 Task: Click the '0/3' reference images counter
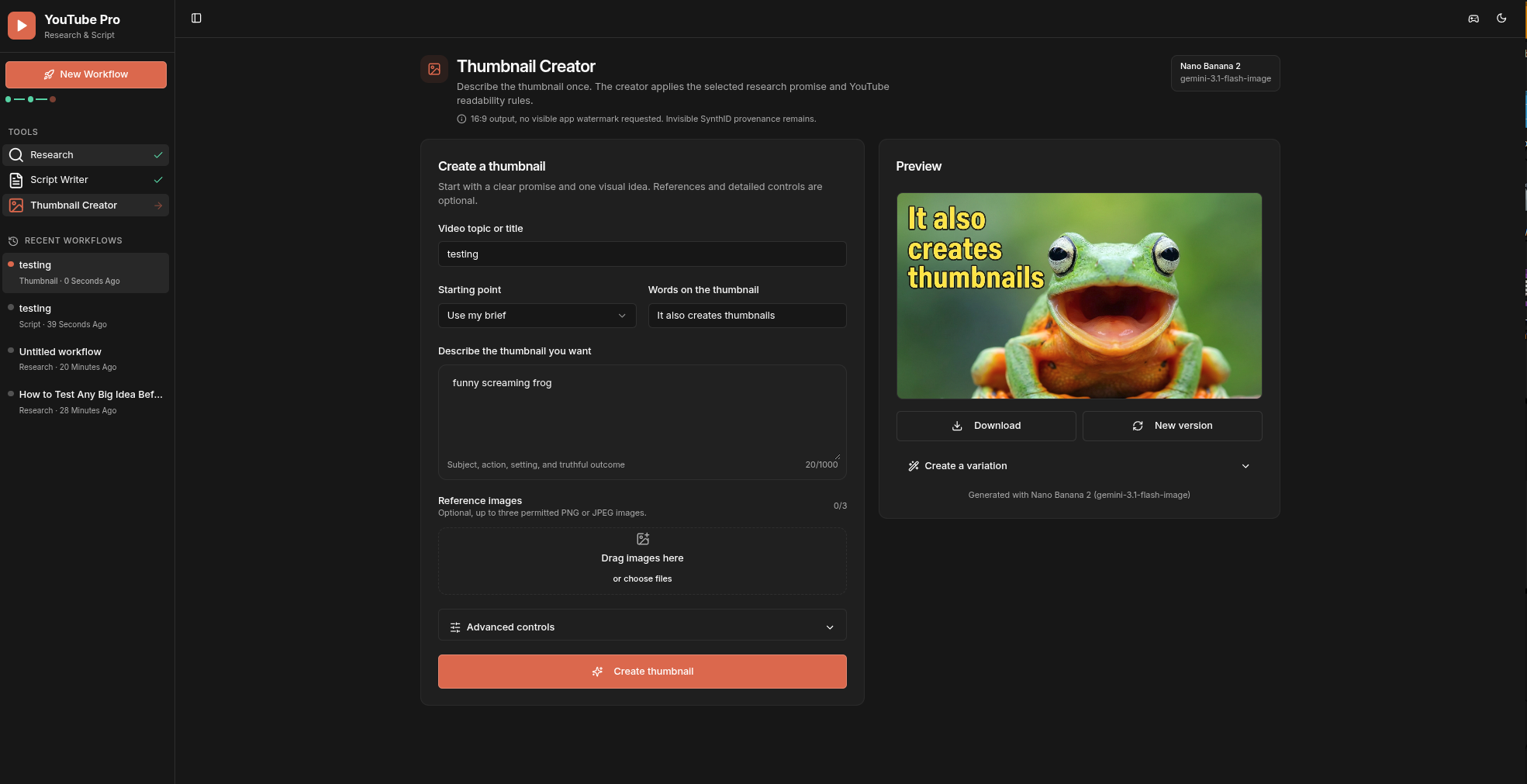coord(840,506)
